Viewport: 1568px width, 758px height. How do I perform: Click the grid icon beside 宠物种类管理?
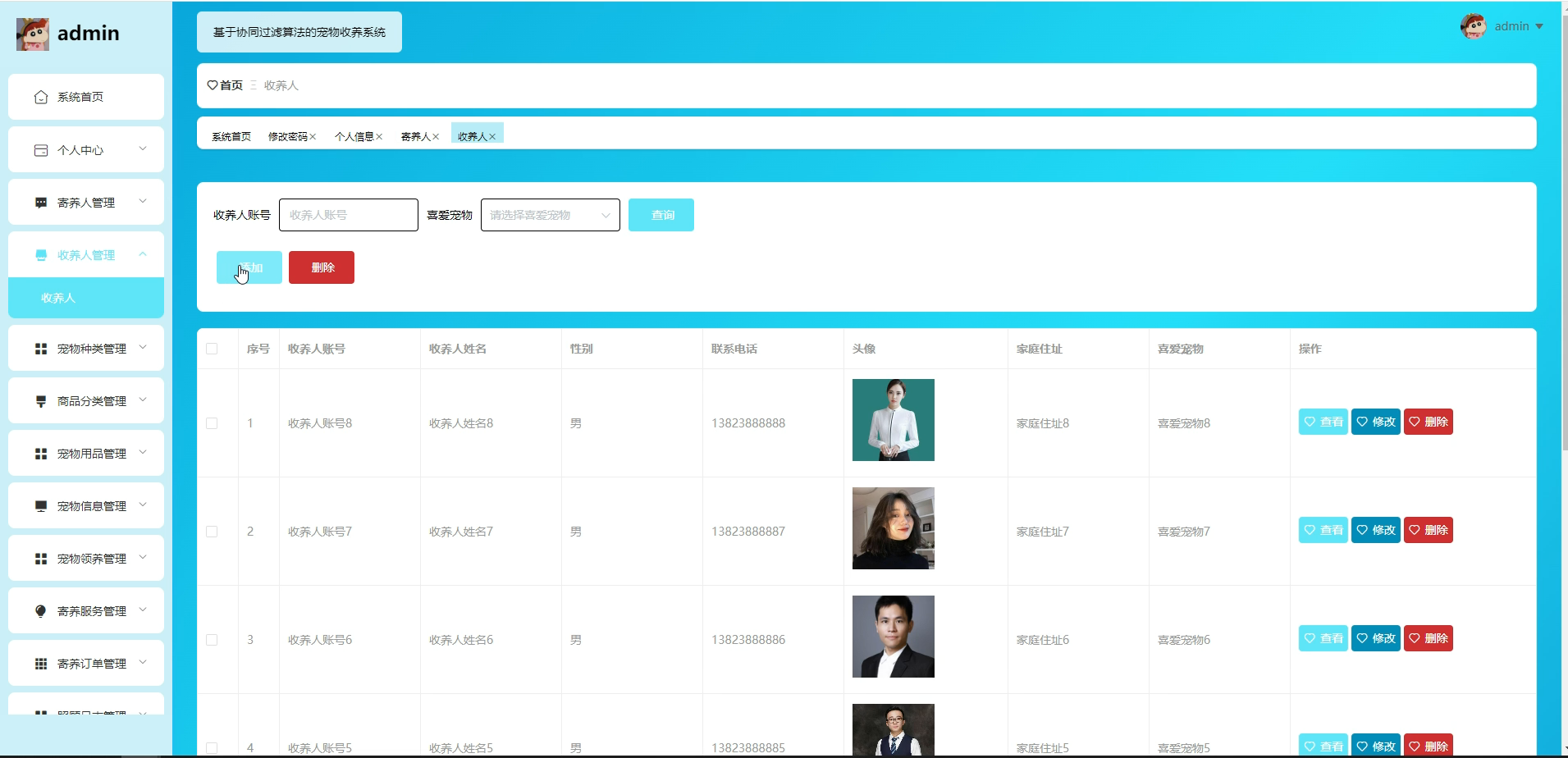[x=41, y=349]
